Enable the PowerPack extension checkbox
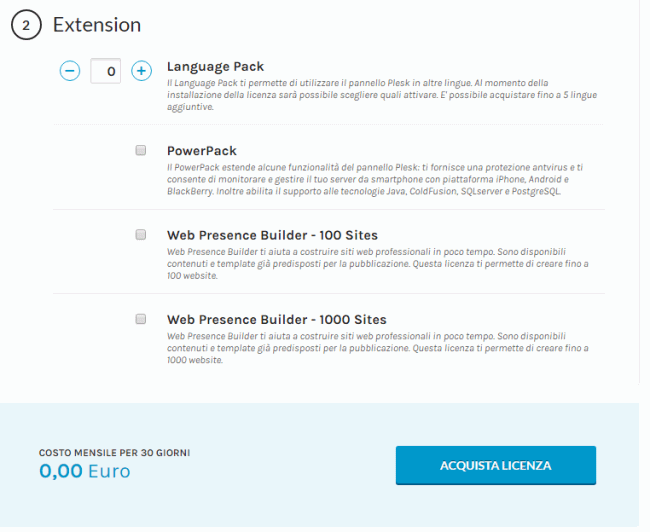The image size is (650, 532). (x=141, y=150)
